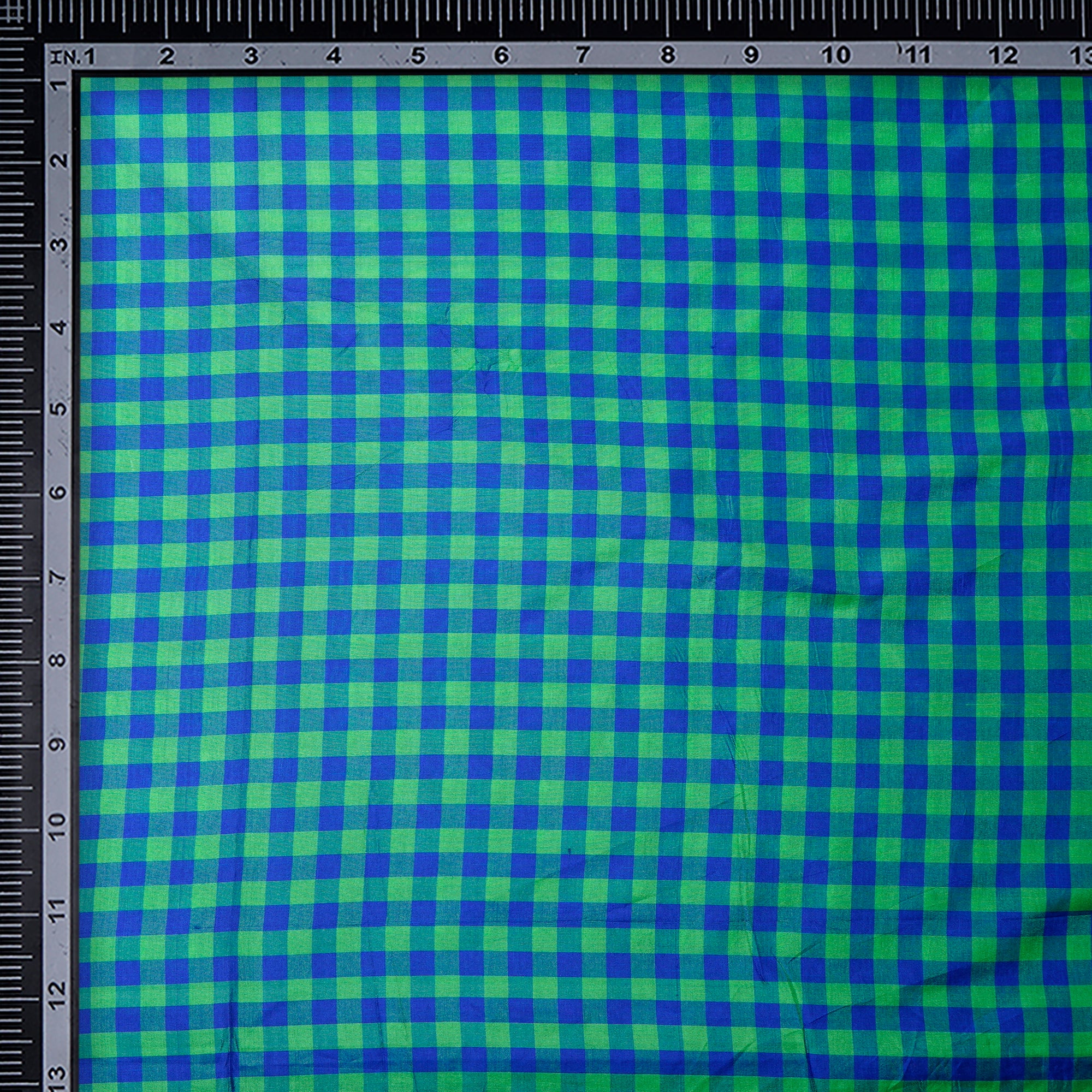Viewport: 1092px width, 1092px height.
Task: Click the number 2 on the horizontal ruler
Action: tap(166, 57)
